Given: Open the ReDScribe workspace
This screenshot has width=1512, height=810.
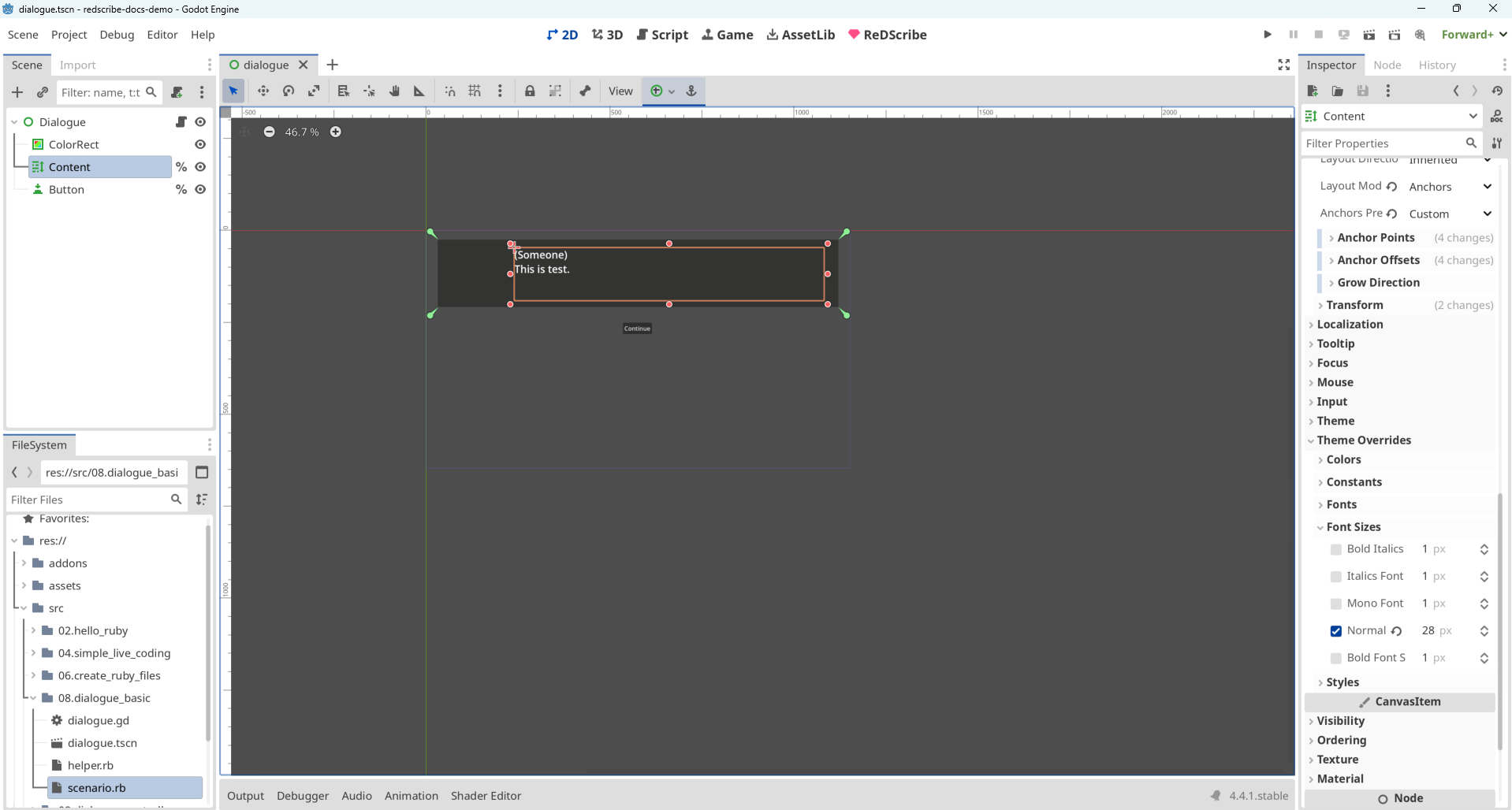Looking at the screenshot, I should tap(887, 35).
